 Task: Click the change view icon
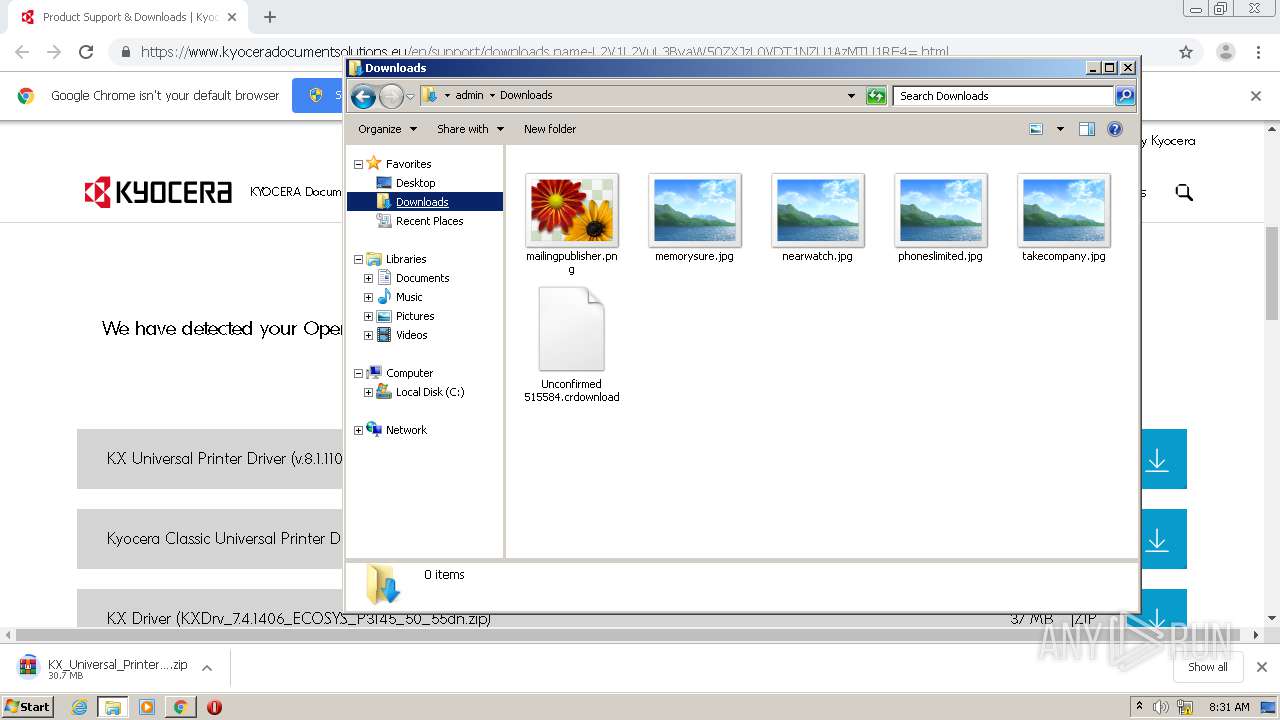click(1036, 129)
